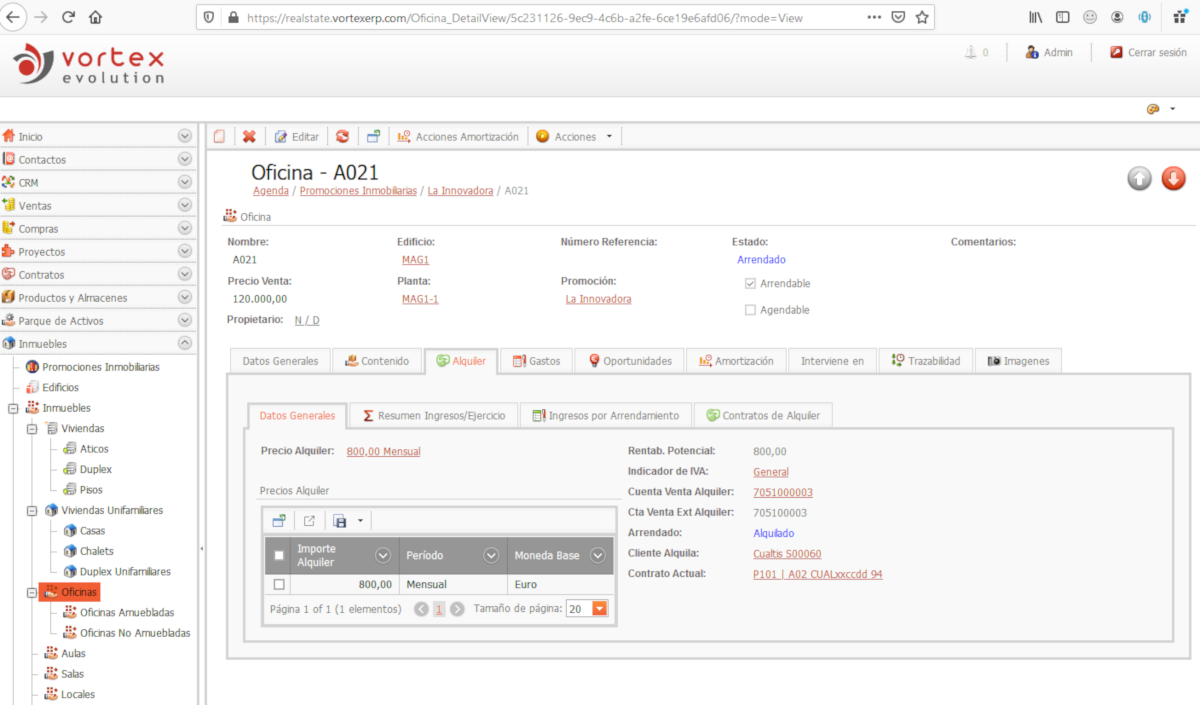The height and width of the screenshot is (705, 1200).
Task: Click the Firefox home icon
Action: tap(95, 17)
